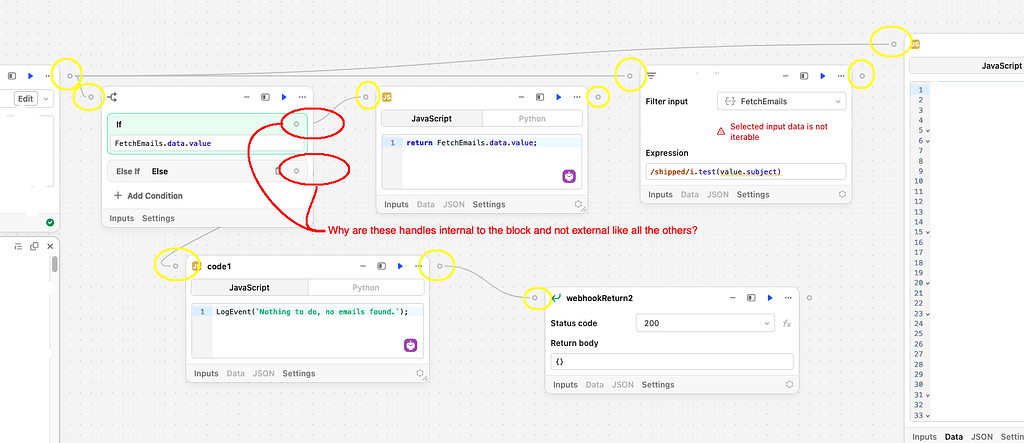
Task: Click the If condition FetchEmails.data.value field
Action: 206,143
